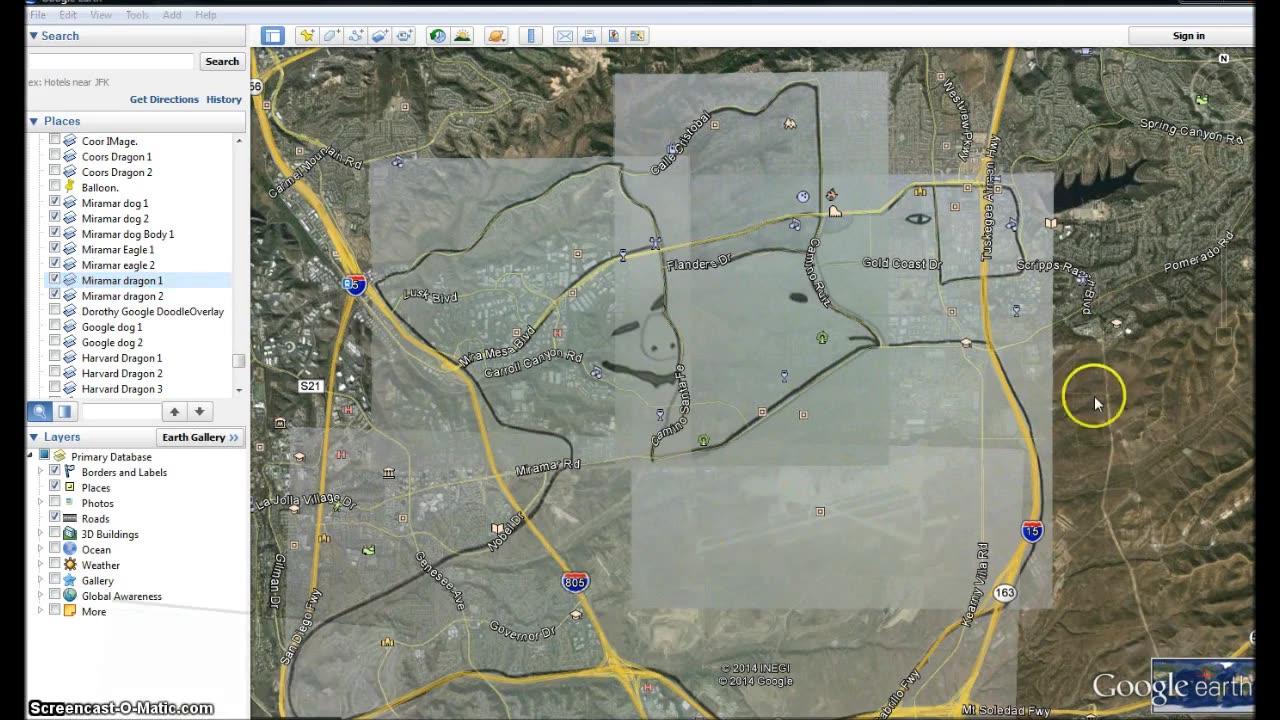1280x720 pixels.
Task: Uncheck the Miramar dragon 2 checkbox
Action: pos(55,296)
